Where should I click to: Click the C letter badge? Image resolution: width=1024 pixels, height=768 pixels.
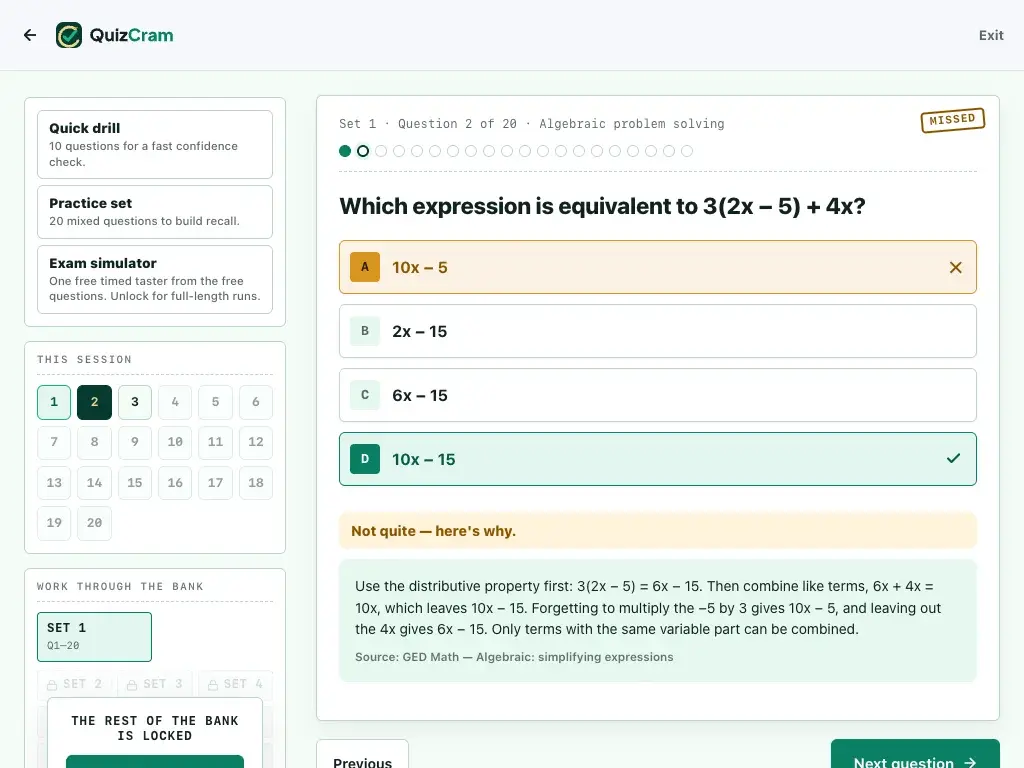click(x=365, y=395)
